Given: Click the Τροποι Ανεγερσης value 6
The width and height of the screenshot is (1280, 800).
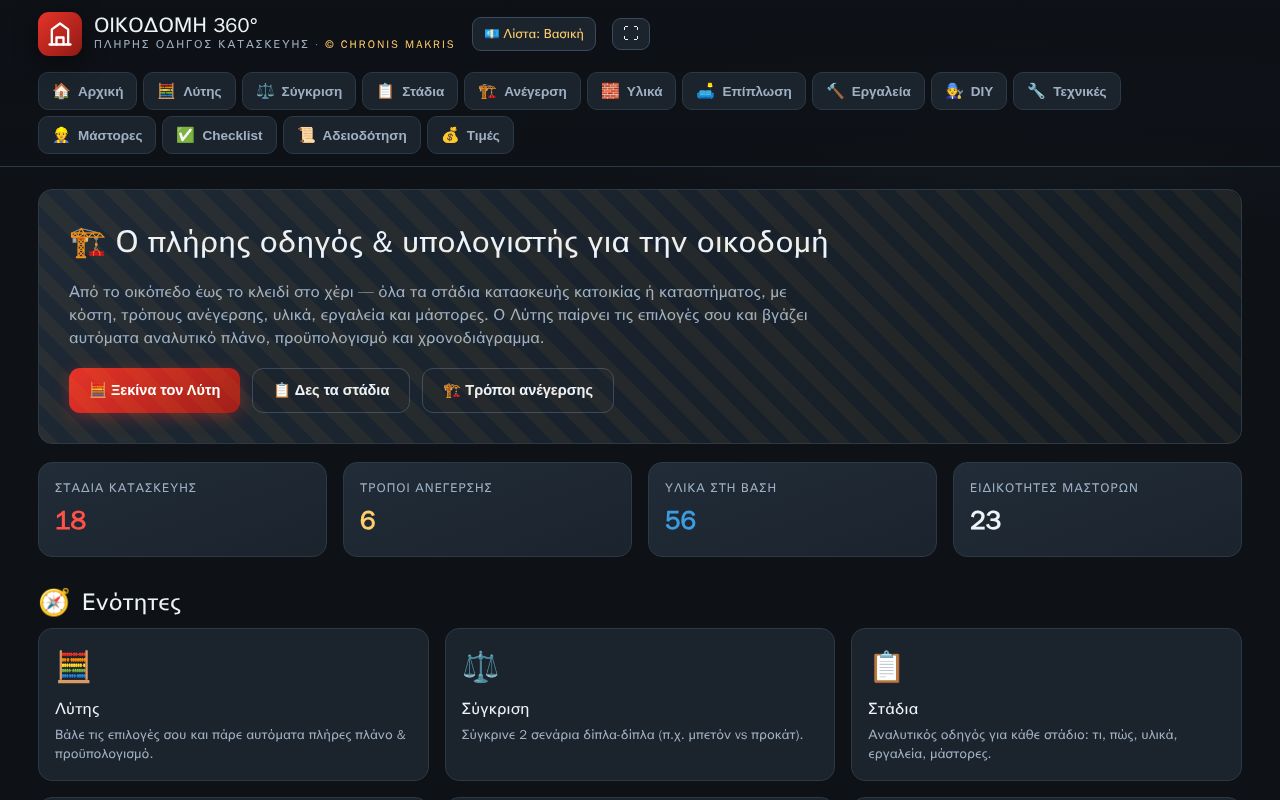Looking at the screenshot, I should pos(368,521).
